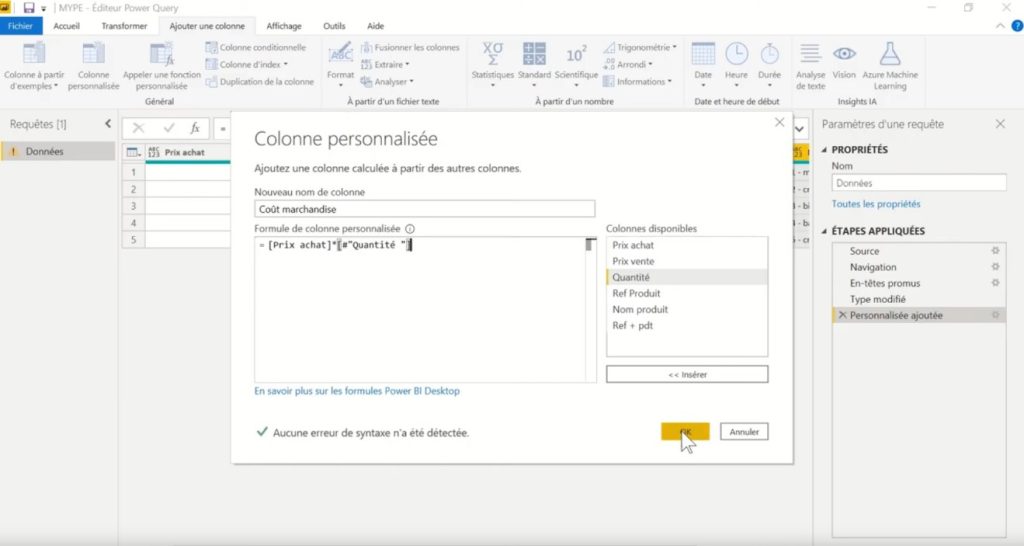Open the Colonne personnalisée ribbon tool
Viewport: 1024px width, 546px height.
pos(93,66)
